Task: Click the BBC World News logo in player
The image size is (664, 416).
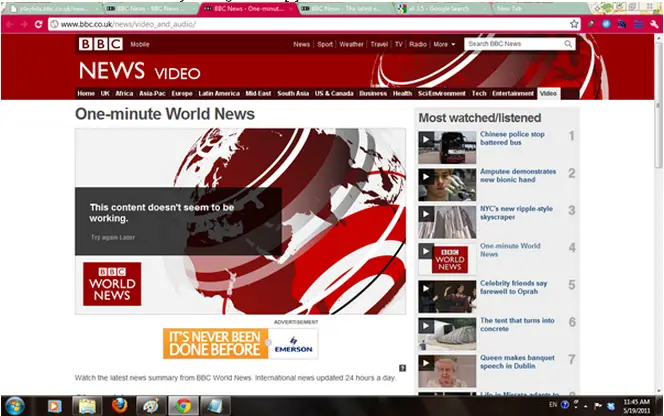Action: click(112, 284)
